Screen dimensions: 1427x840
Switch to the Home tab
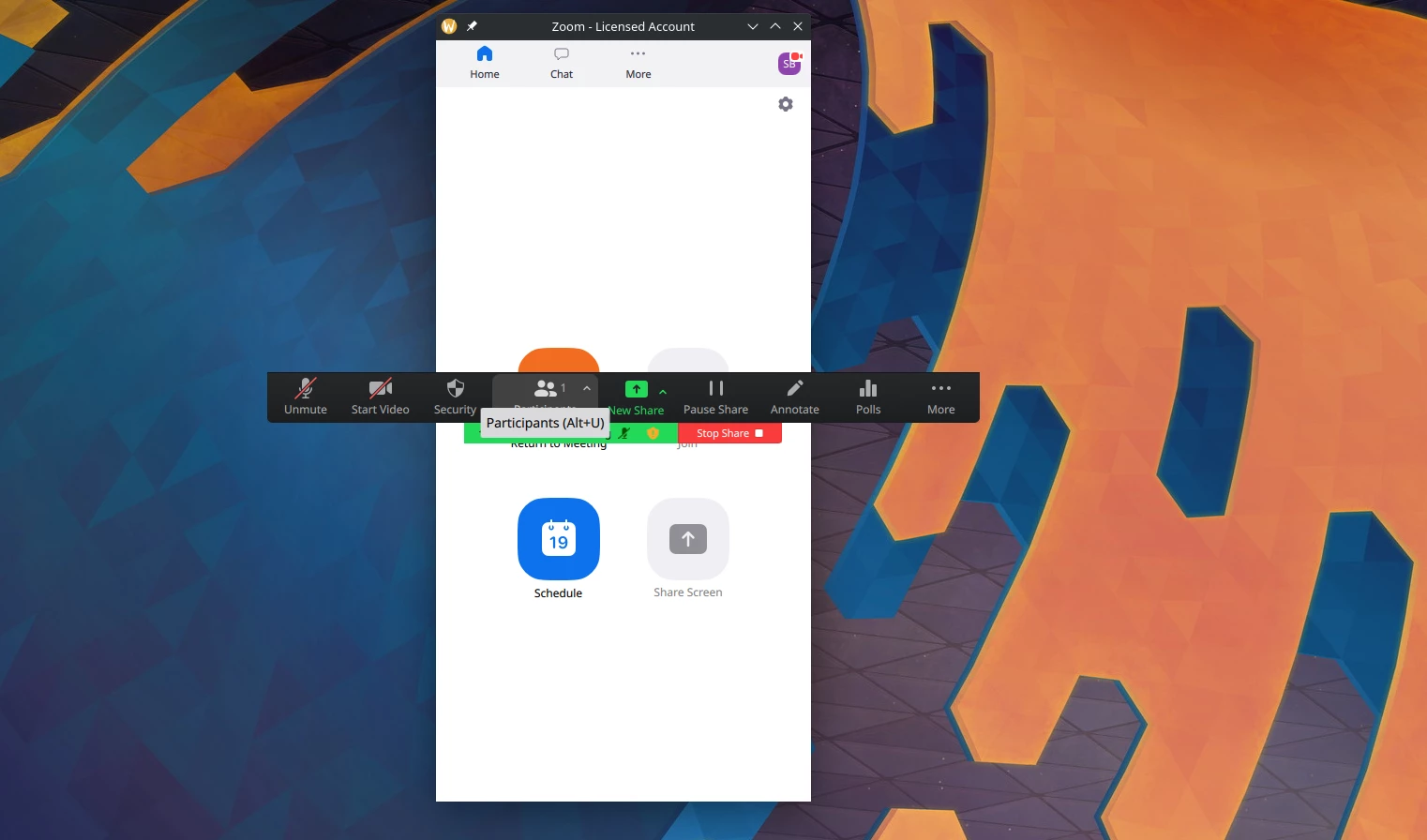click(485, 63)
